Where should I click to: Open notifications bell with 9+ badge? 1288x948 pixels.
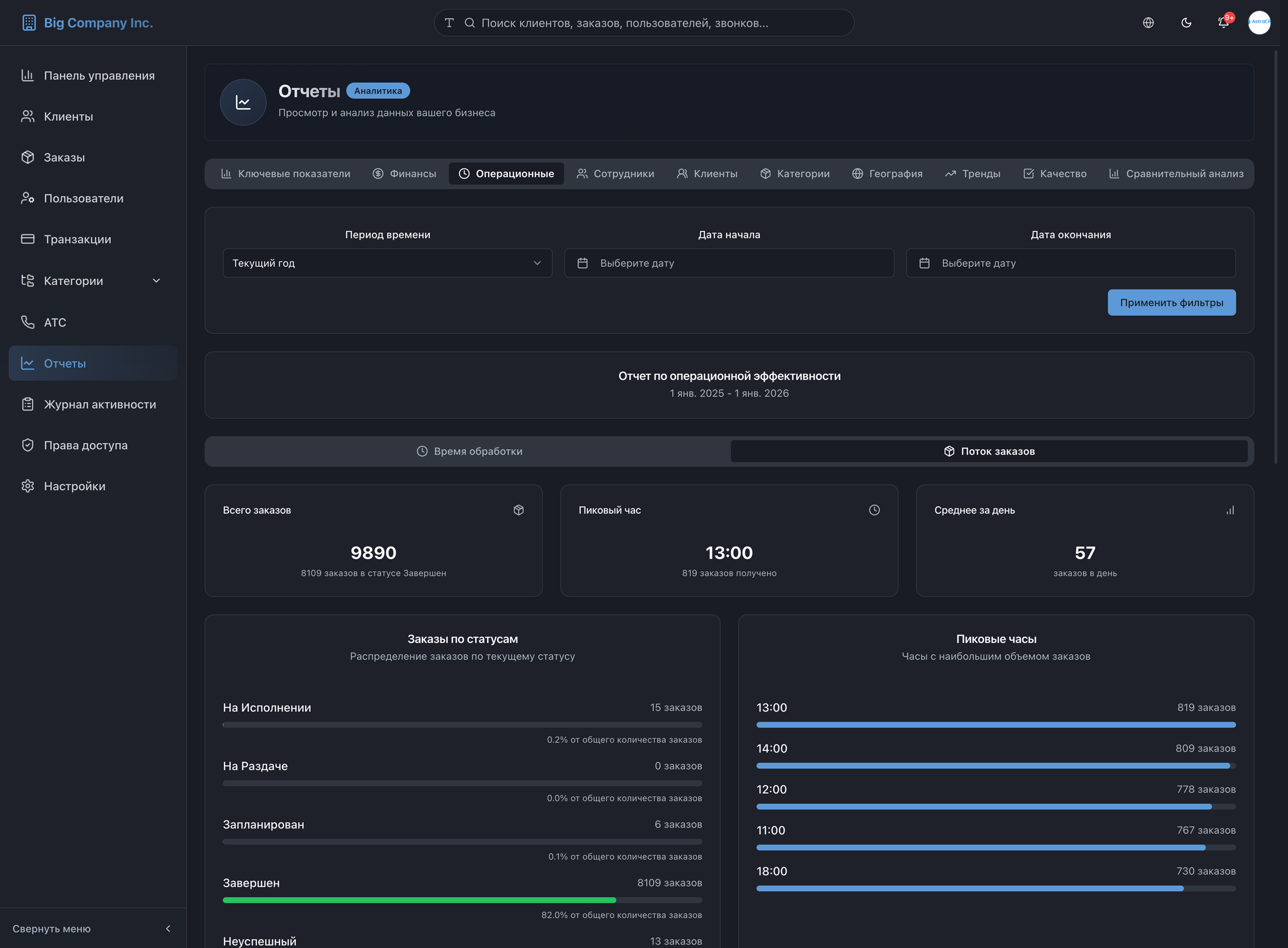coord(1223,23)
